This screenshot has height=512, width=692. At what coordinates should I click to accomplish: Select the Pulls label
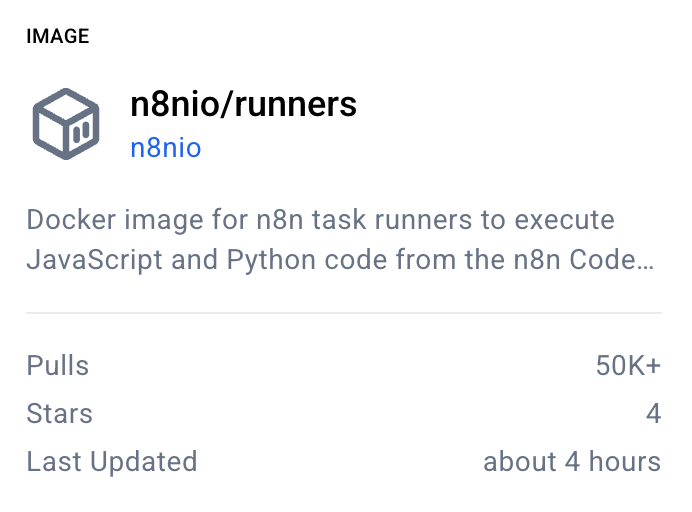pos(58,366)
